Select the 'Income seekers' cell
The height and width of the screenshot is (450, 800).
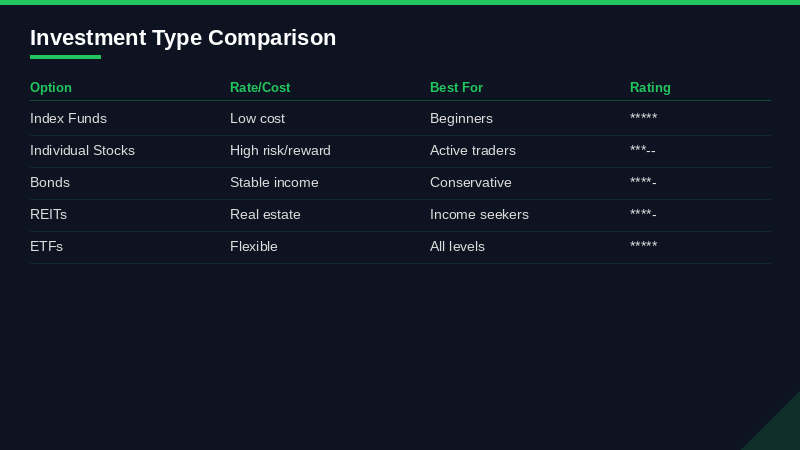(x=479, y=215)
